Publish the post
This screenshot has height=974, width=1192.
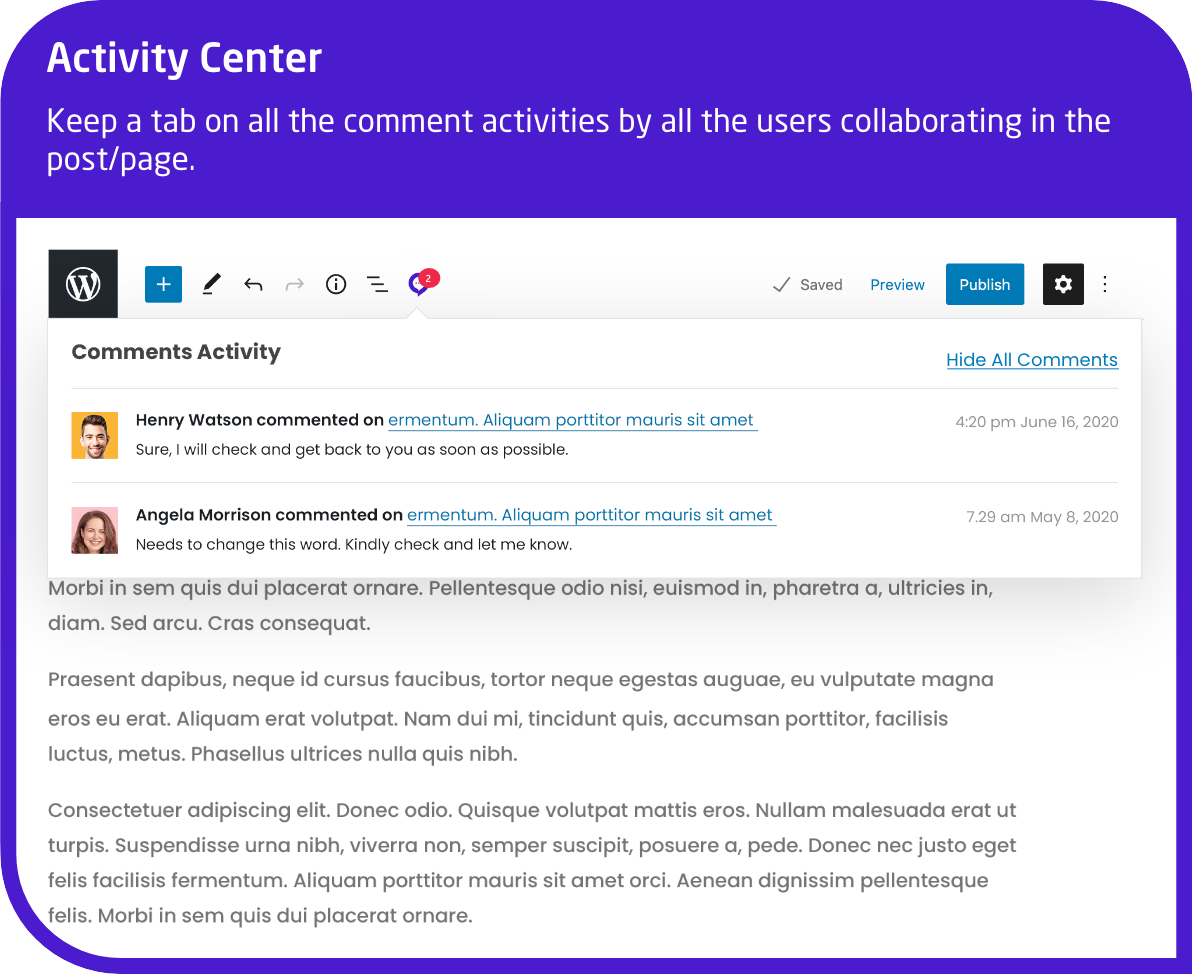pyautogui.click(x=984, y=284)
